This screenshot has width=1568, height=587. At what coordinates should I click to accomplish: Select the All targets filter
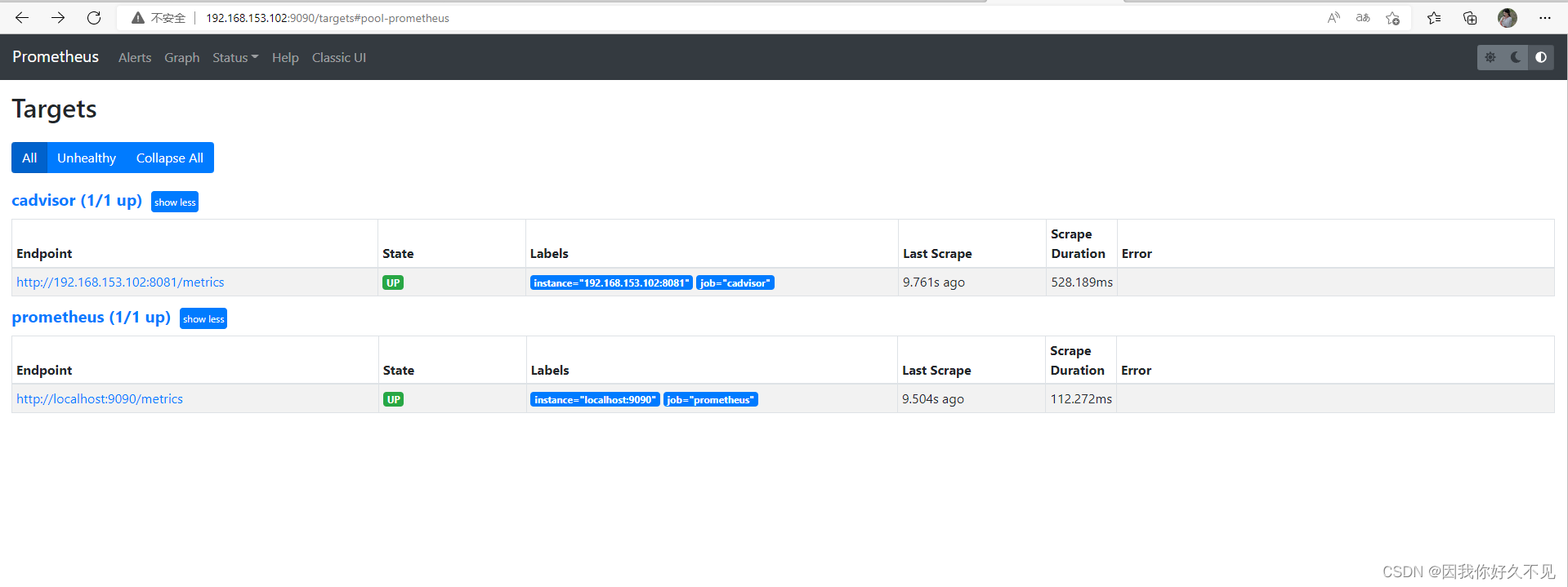[x=29, y=158]
